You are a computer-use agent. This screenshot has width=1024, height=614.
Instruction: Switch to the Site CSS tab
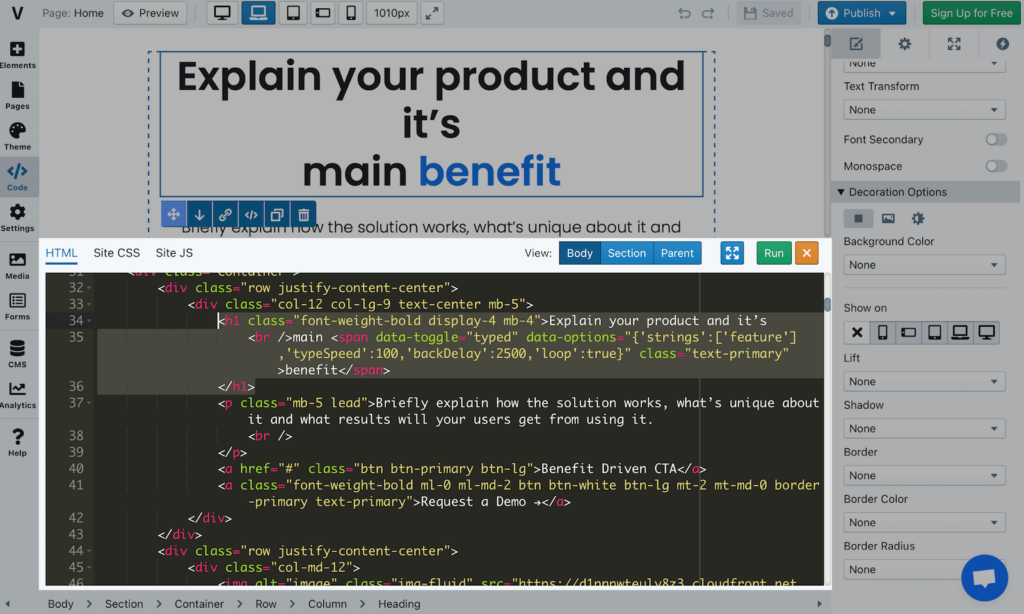pyautogui.click(x=117, y=253)
